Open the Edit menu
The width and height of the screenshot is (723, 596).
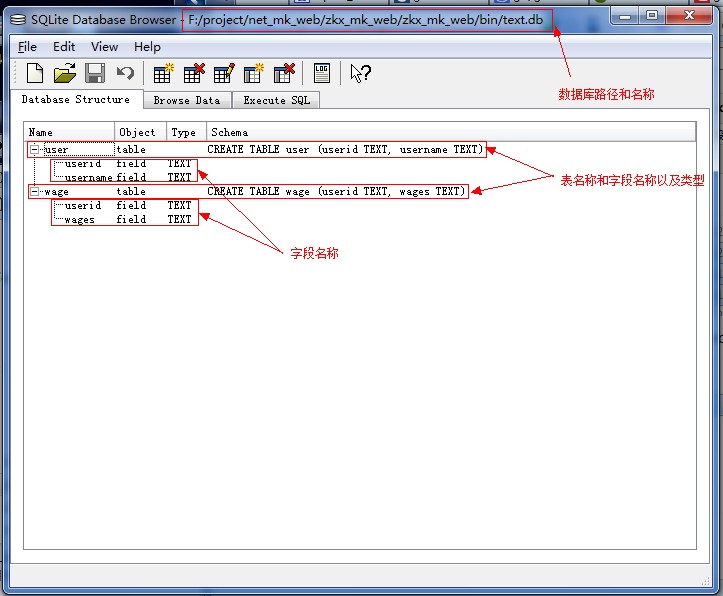click(x=64, y=47)
